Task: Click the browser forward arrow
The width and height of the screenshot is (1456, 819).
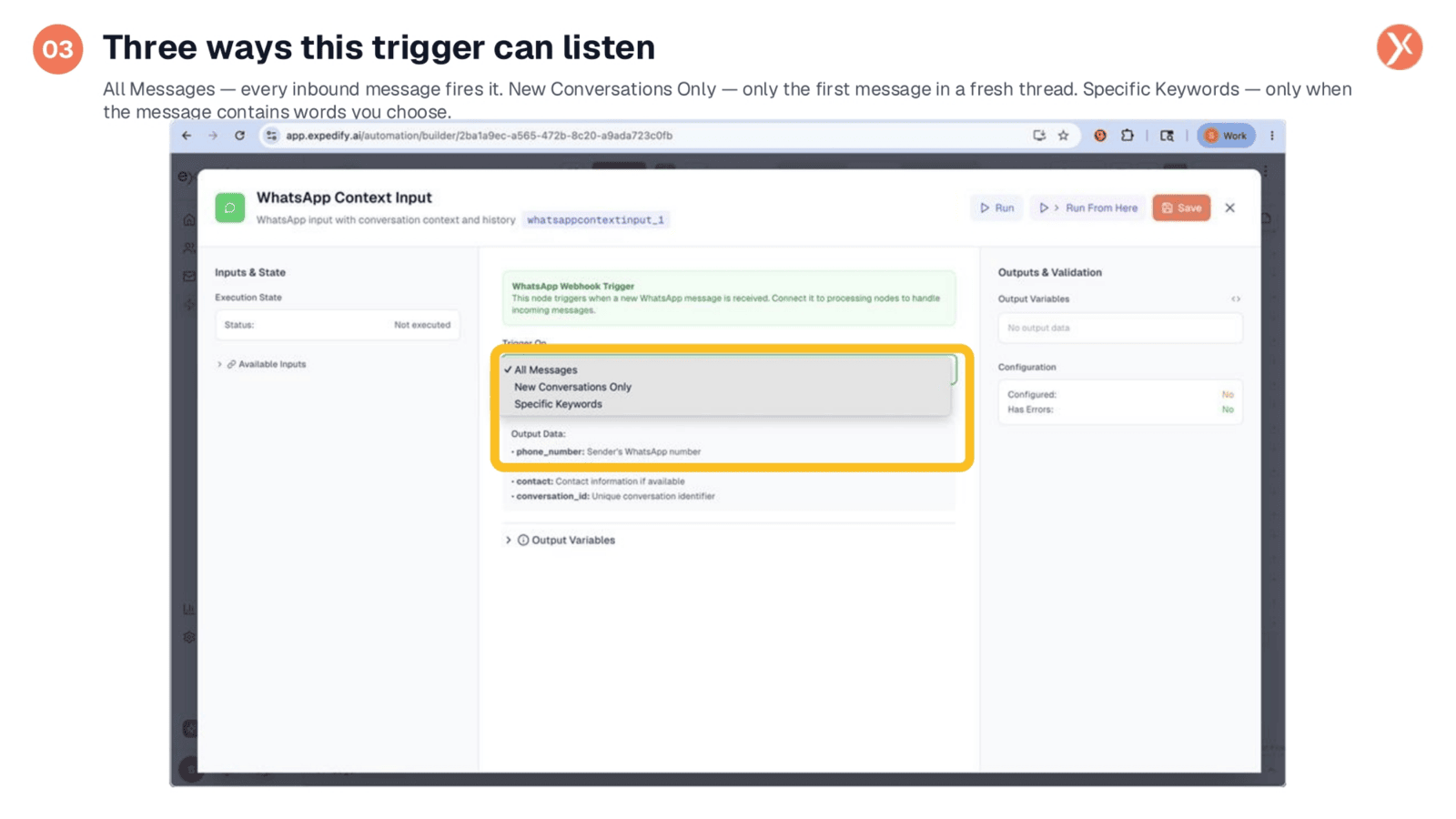Action: (213, 136)
